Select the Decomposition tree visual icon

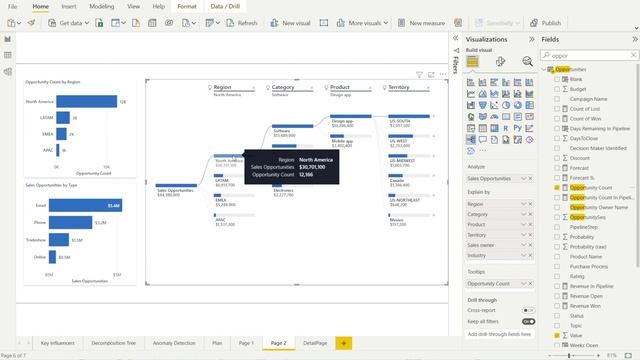tap(471, 140)
